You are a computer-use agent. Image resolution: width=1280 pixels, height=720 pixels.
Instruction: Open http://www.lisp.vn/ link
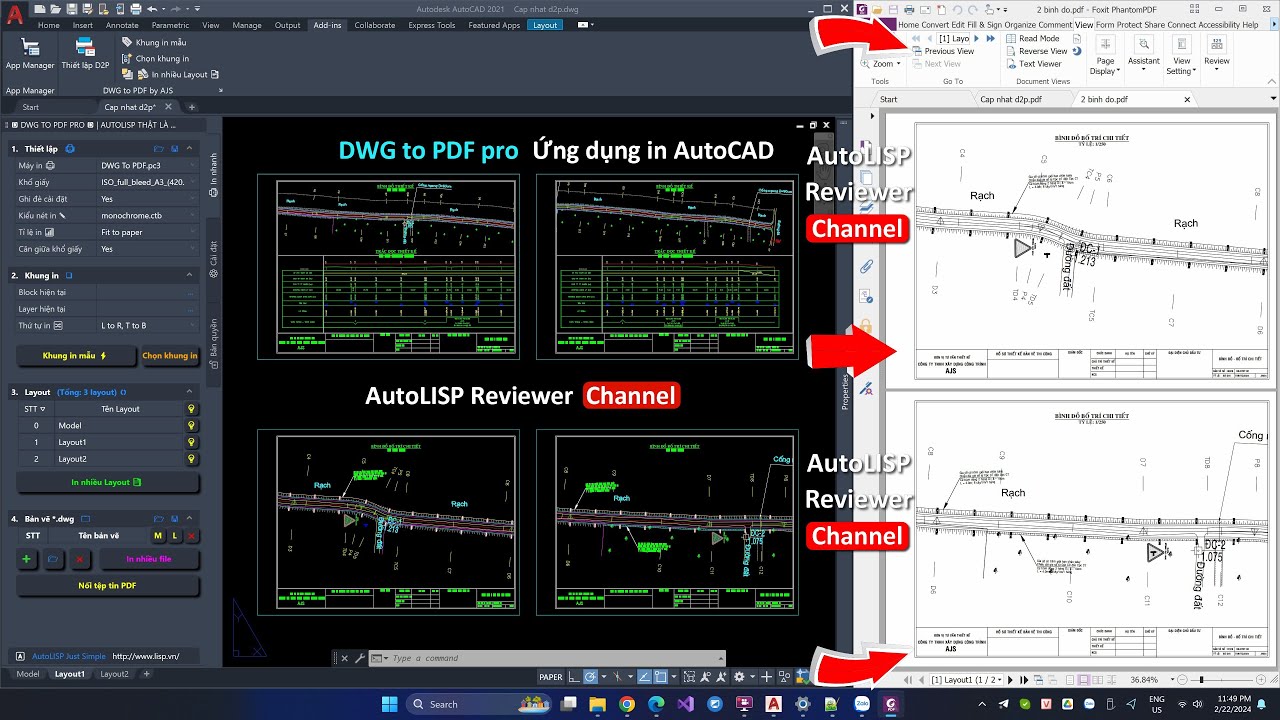(x=145, y=656)
